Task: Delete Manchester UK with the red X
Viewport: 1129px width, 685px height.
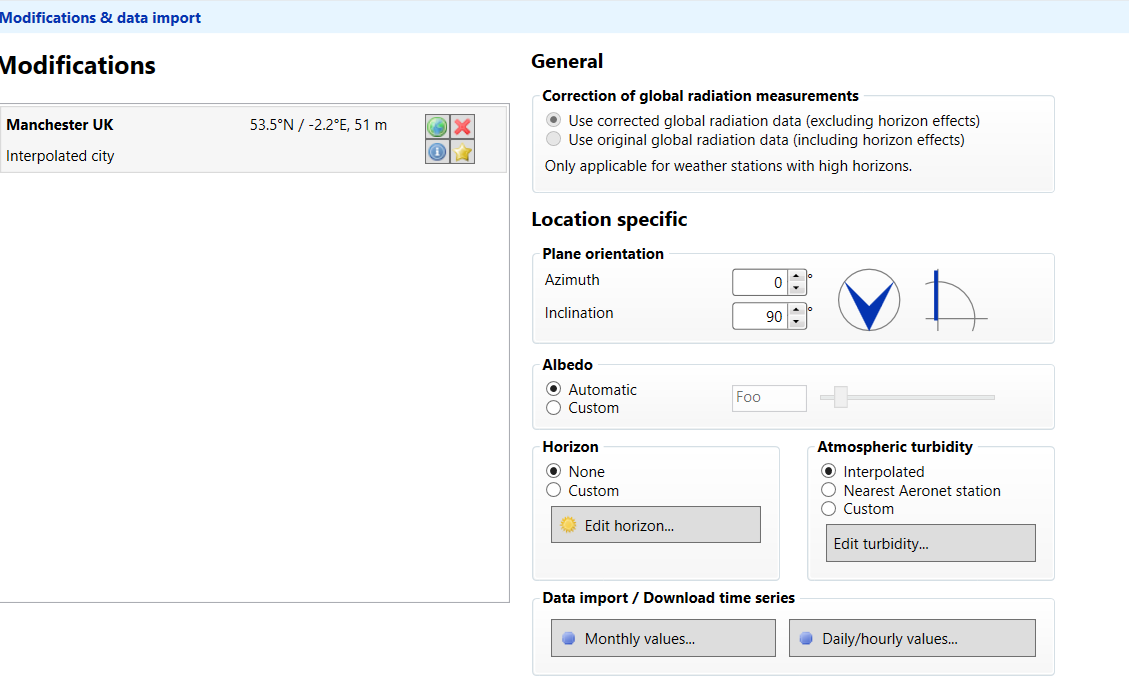Action: 462,127
